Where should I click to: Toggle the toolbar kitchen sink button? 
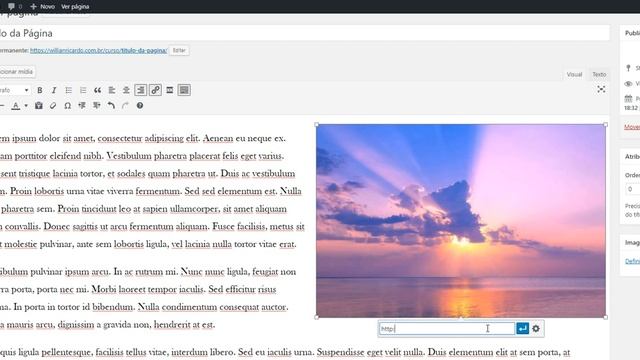[184, 90]
